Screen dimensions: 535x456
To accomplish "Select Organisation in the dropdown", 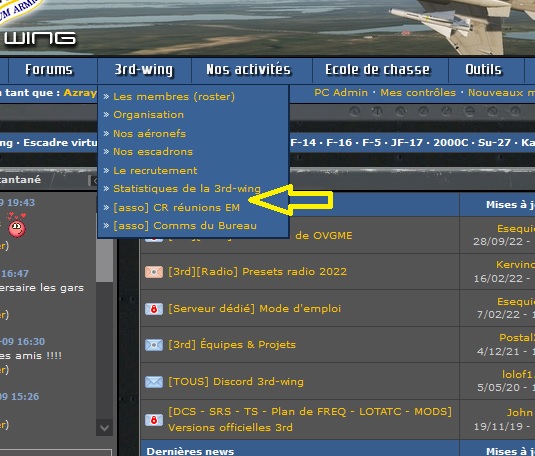I will [x=148, y=115].
